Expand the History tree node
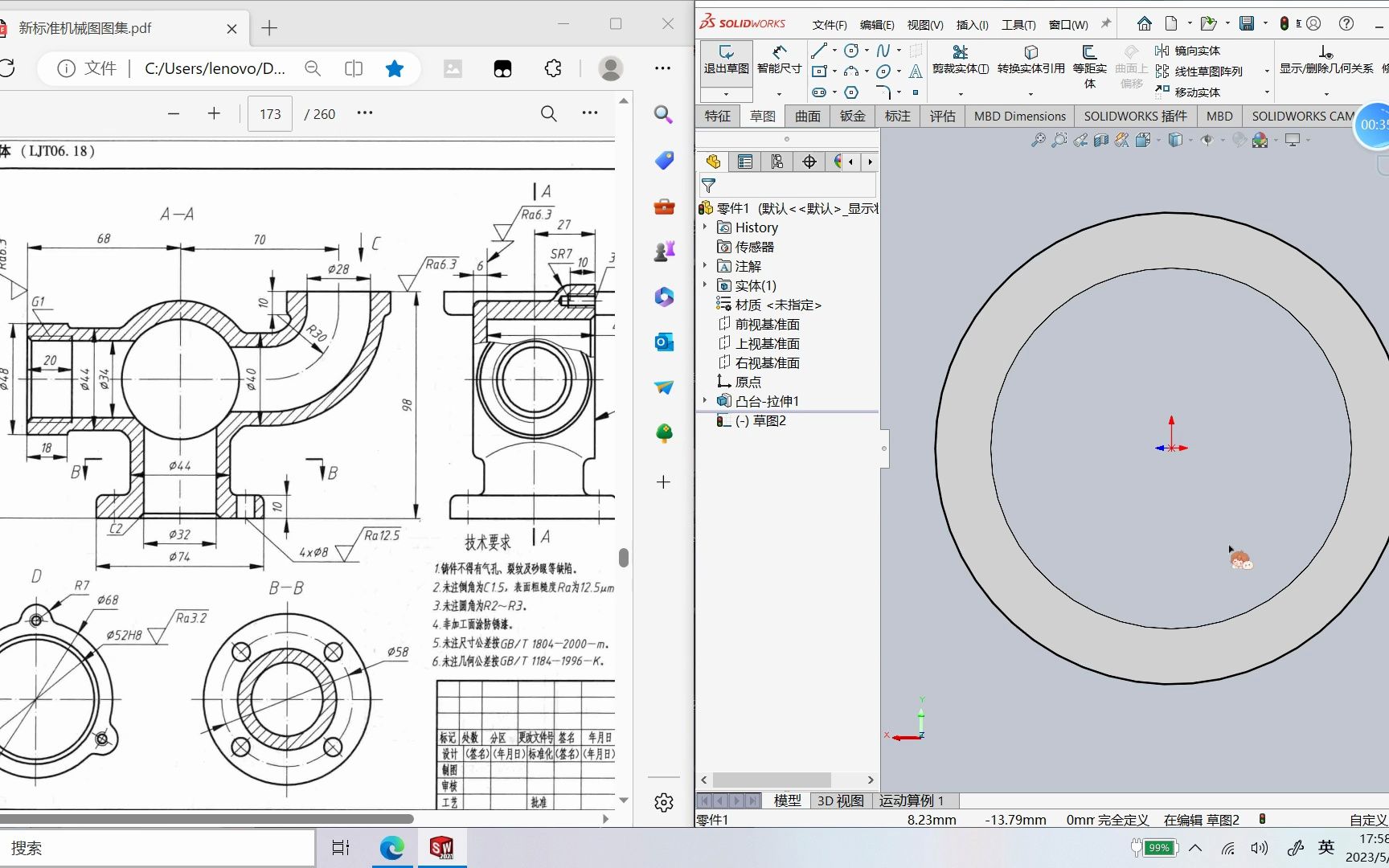This screenshot has width=1389, height=868. 705,227
